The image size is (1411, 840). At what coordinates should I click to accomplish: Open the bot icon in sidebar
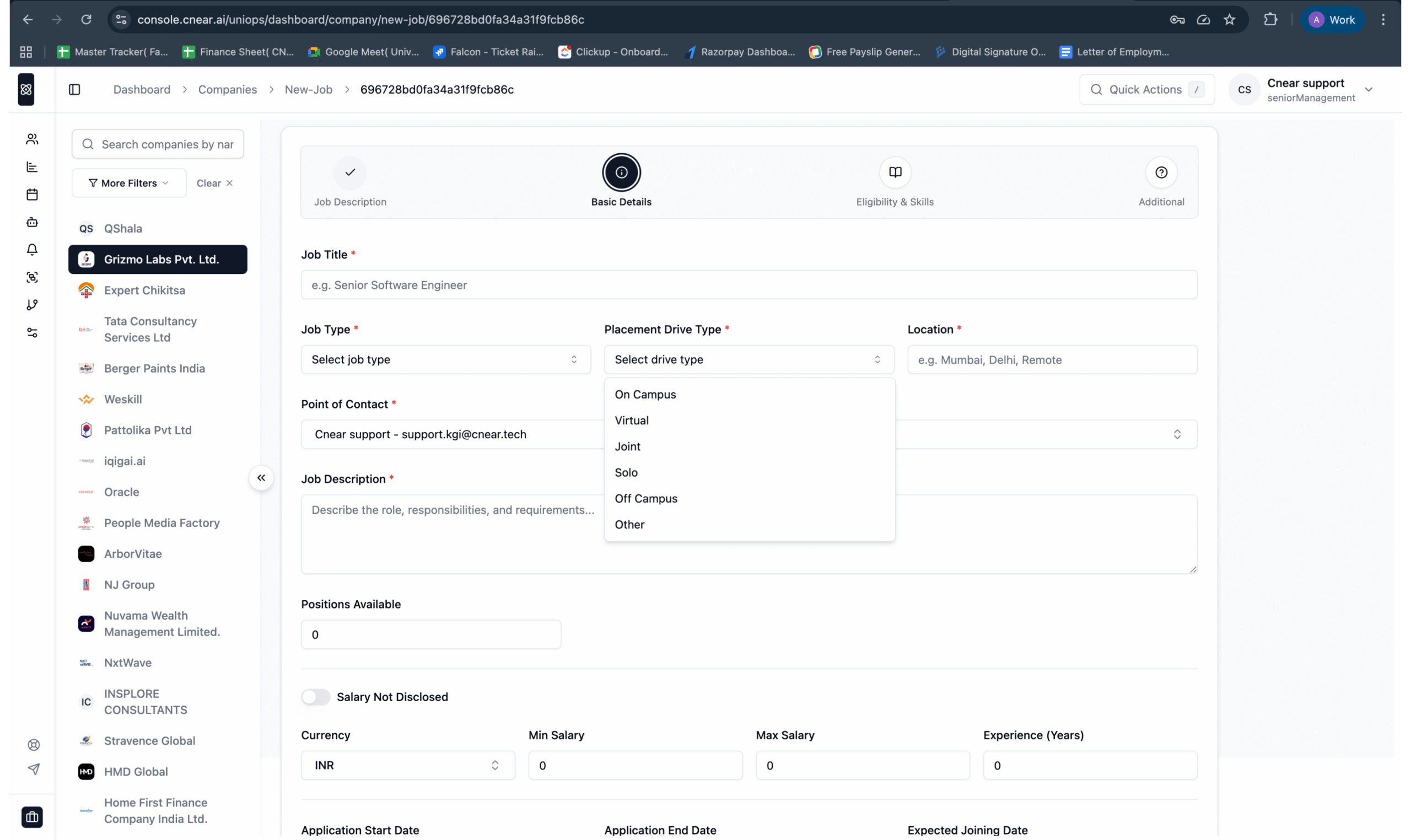point(33,223)
